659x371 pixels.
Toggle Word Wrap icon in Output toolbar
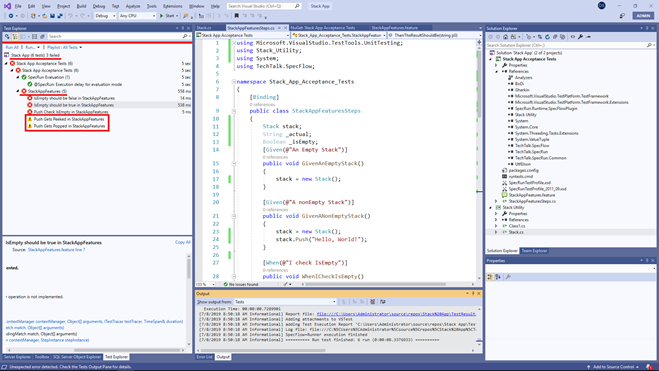[x=382, y=302]
